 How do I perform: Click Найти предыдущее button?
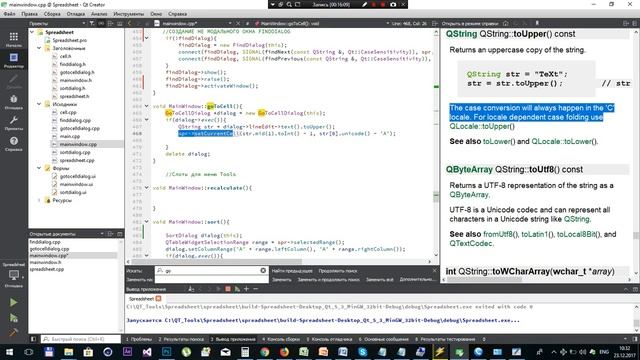tap(292, 271)
